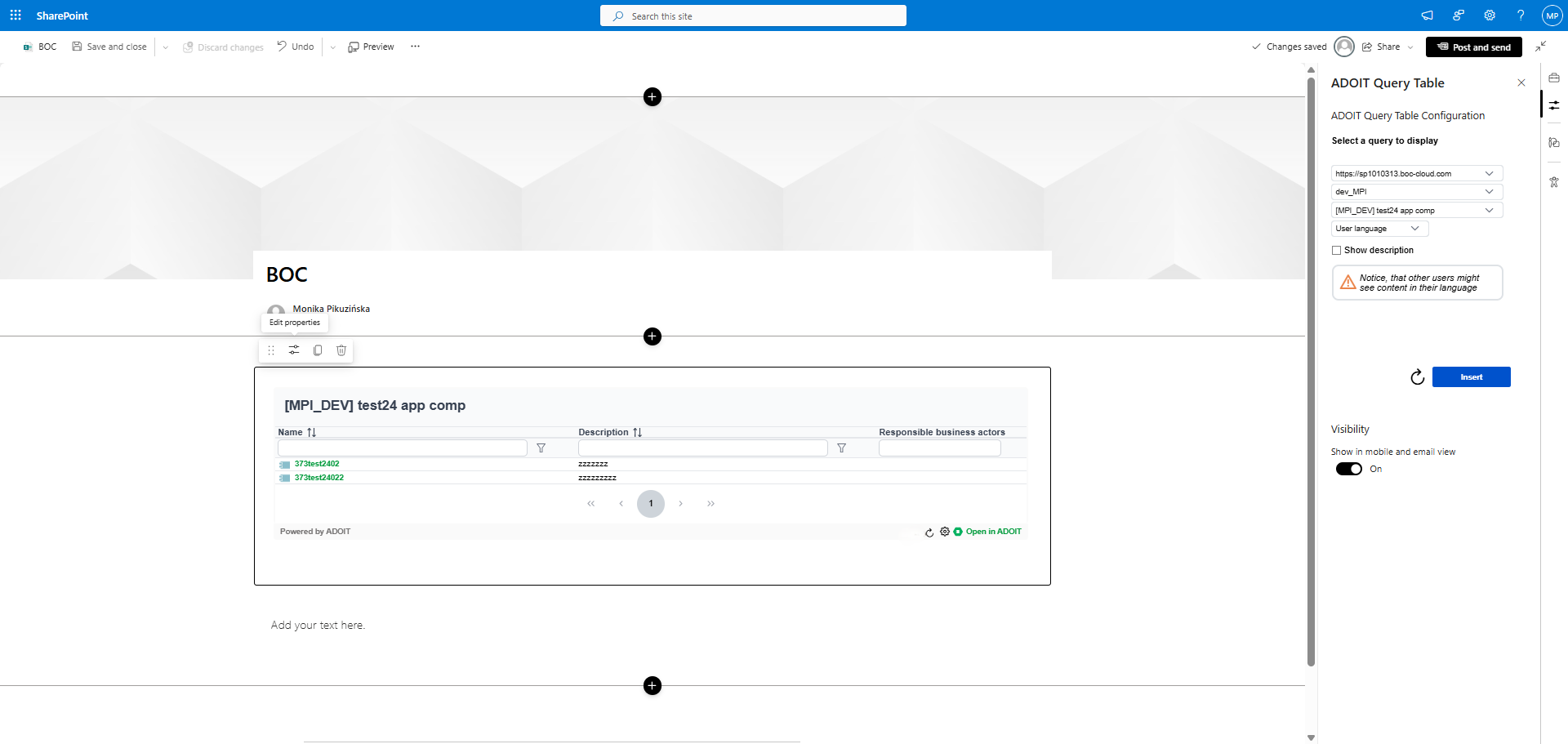Turn off Show in mobile and email view
Viewport: 1568px width, 744px height.
coord(1348,469)
